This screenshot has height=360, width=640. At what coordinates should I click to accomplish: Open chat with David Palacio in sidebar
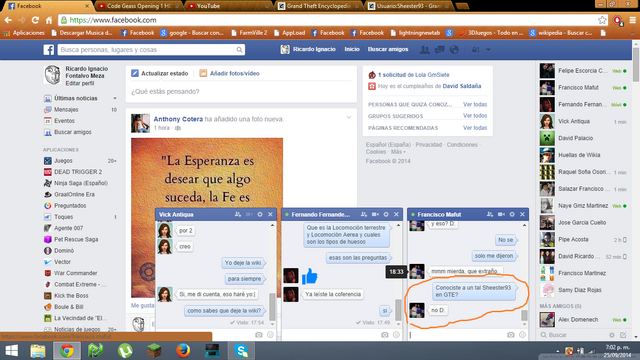pos(584,138)
